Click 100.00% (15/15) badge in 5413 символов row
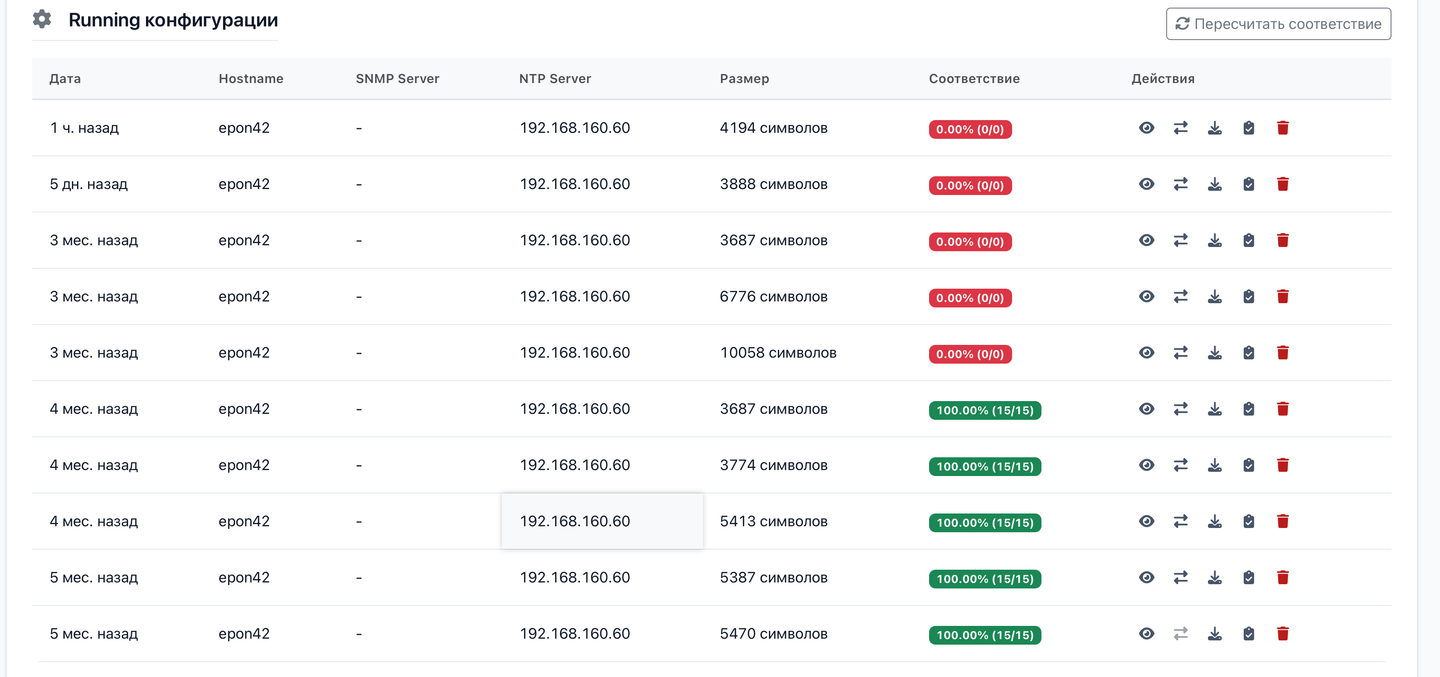The width and height of the screenshot is (1440, 677). pos(985,522)
